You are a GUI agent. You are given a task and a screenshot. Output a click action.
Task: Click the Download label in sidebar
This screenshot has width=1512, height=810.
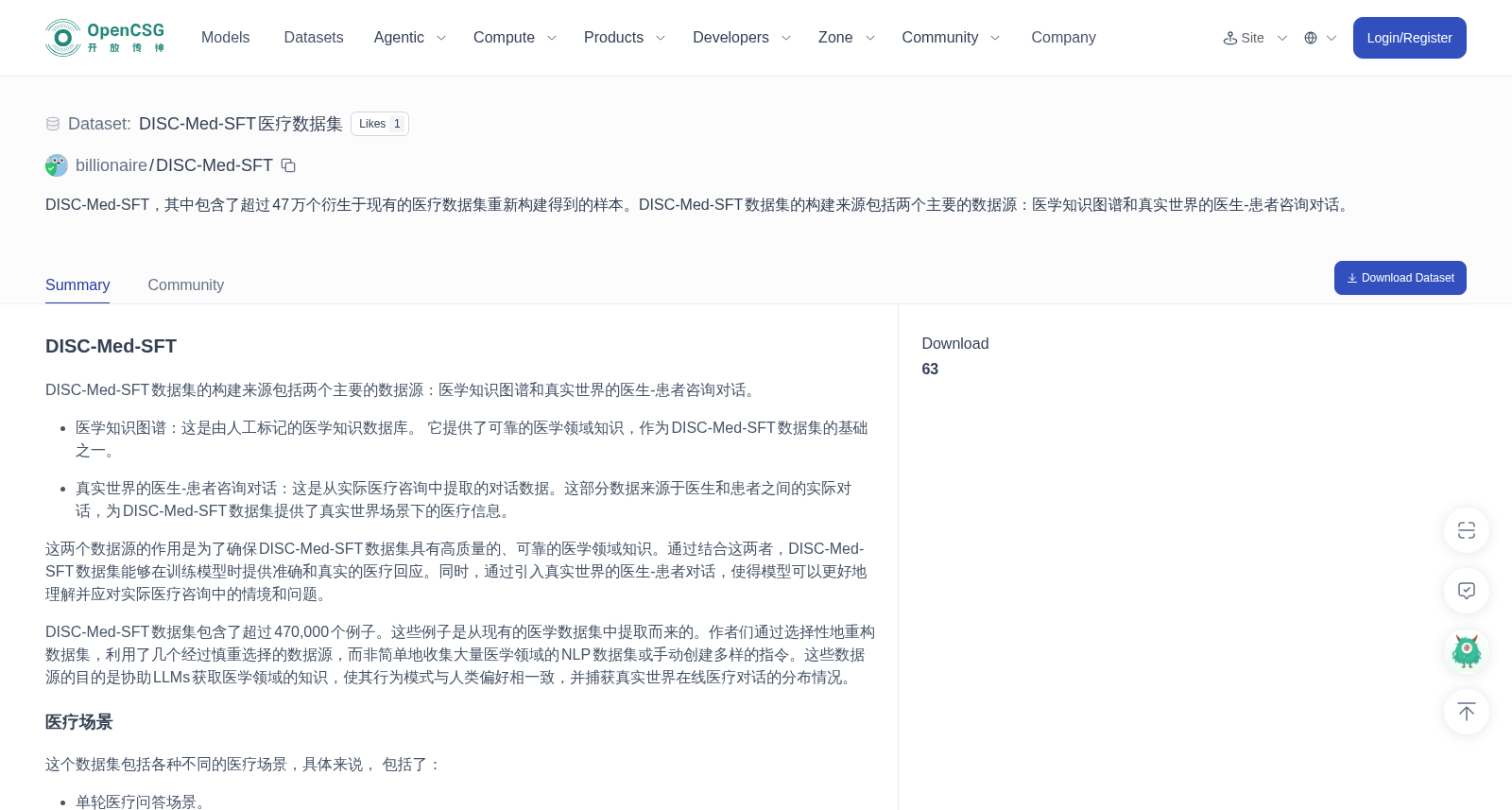coord(955,344)
